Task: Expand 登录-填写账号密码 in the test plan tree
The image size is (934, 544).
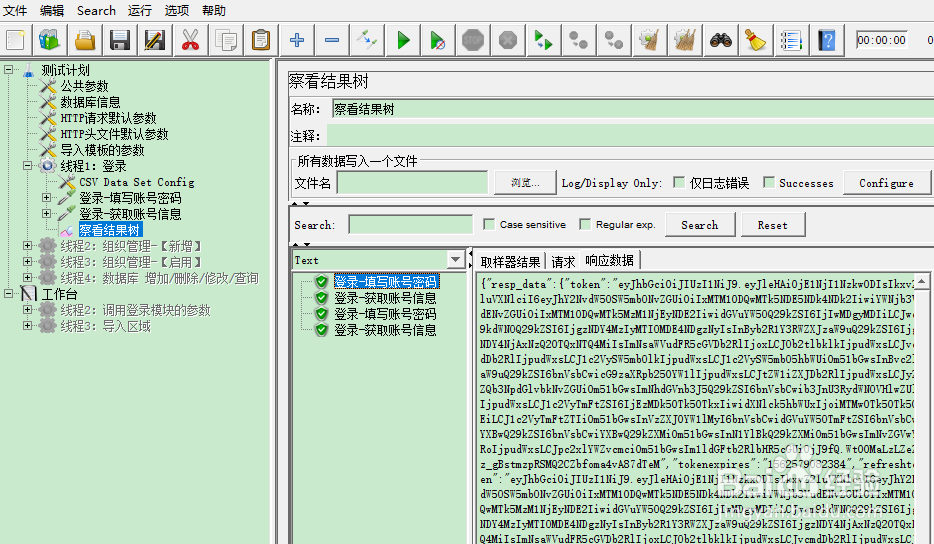Action: 46,197
